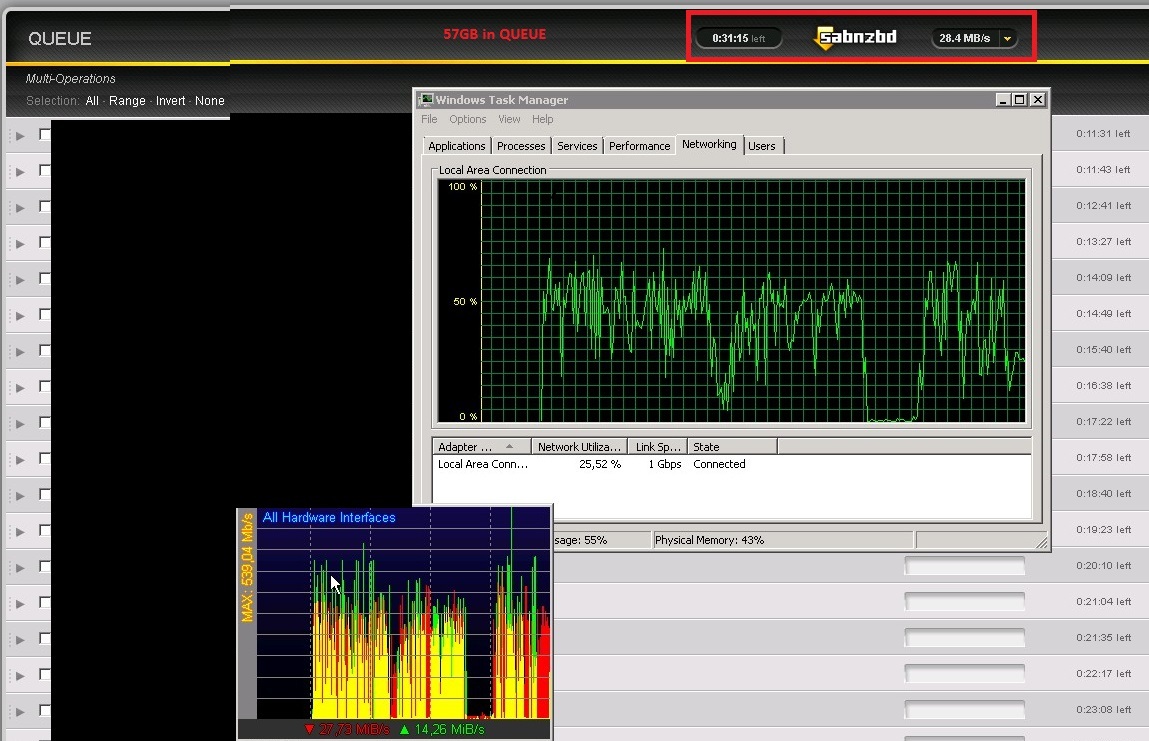Select the Local Area Conn... adapter row

732,464
